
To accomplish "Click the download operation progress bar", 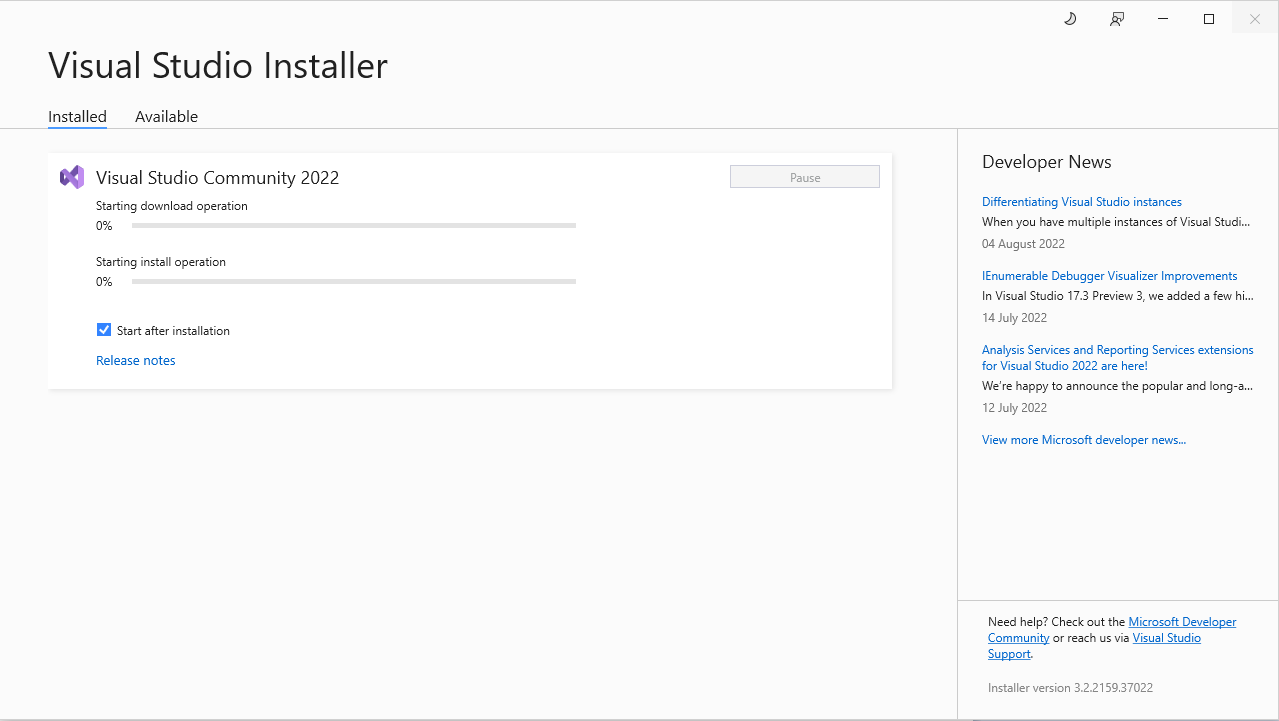I will (354, 226).
